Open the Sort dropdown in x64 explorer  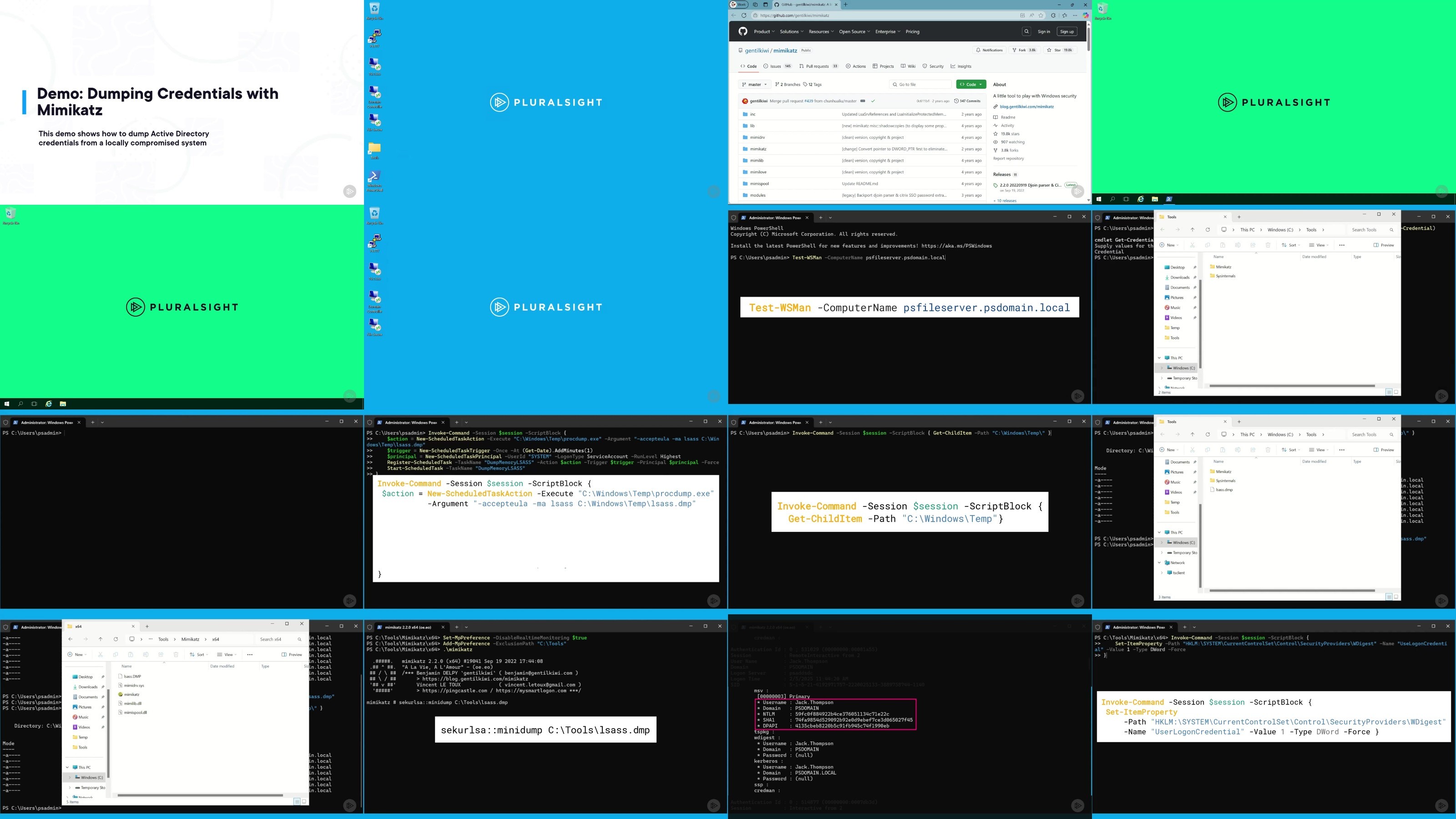click(x=198, y=655)
